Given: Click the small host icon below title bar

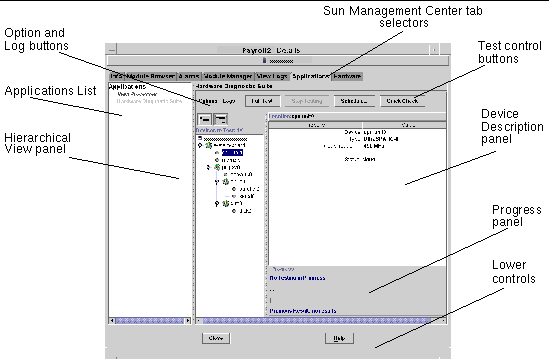Looking at the screenshot, I should click(x=264, y=61).
